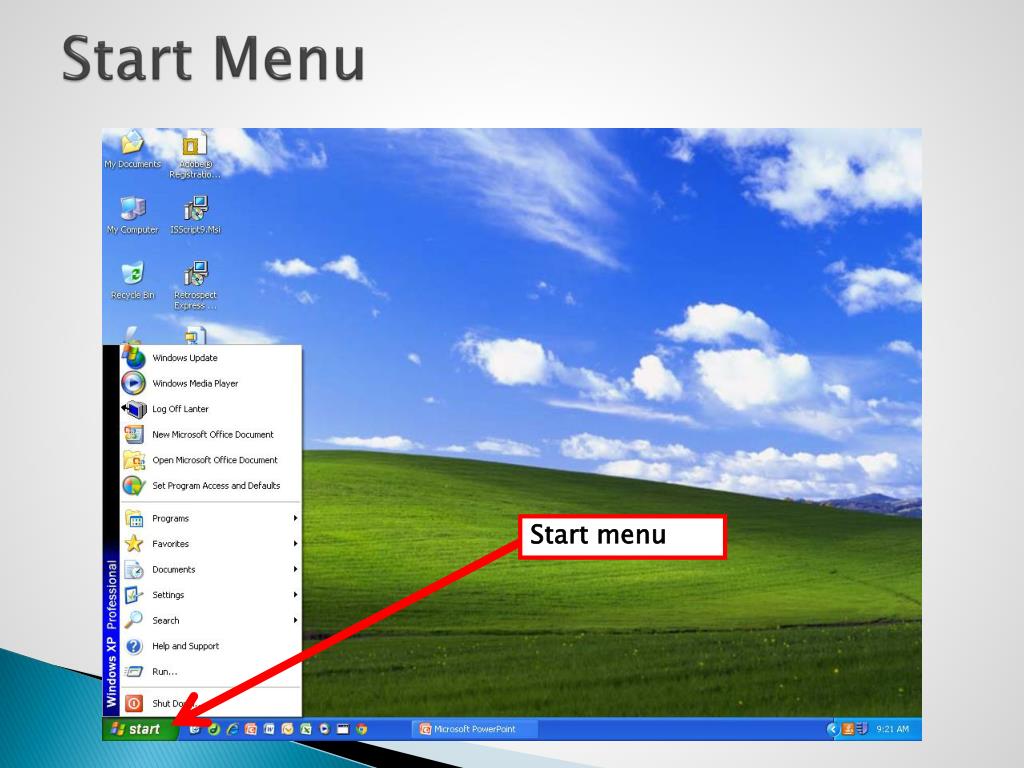This screenshot has width=1024, height=768.
Task: Switch to Microsoft PowerPoint taskbar button
Action: (475, 729)
